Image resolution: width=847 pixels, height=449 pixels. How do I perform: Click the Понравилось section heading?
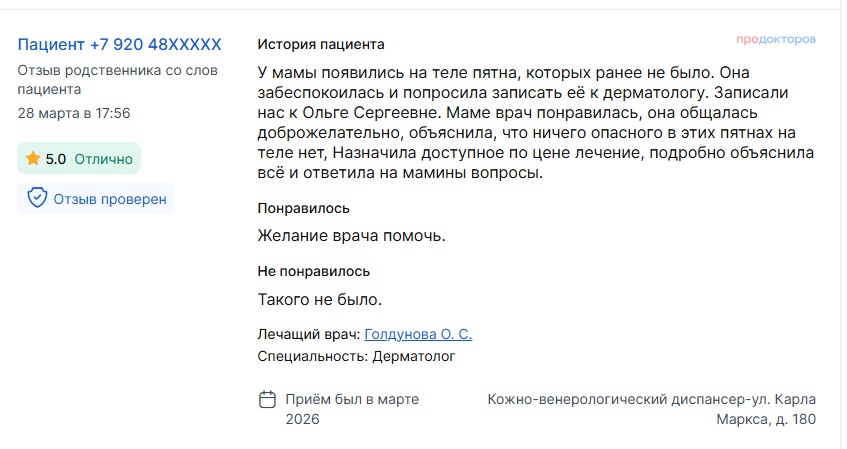point(303,209)
